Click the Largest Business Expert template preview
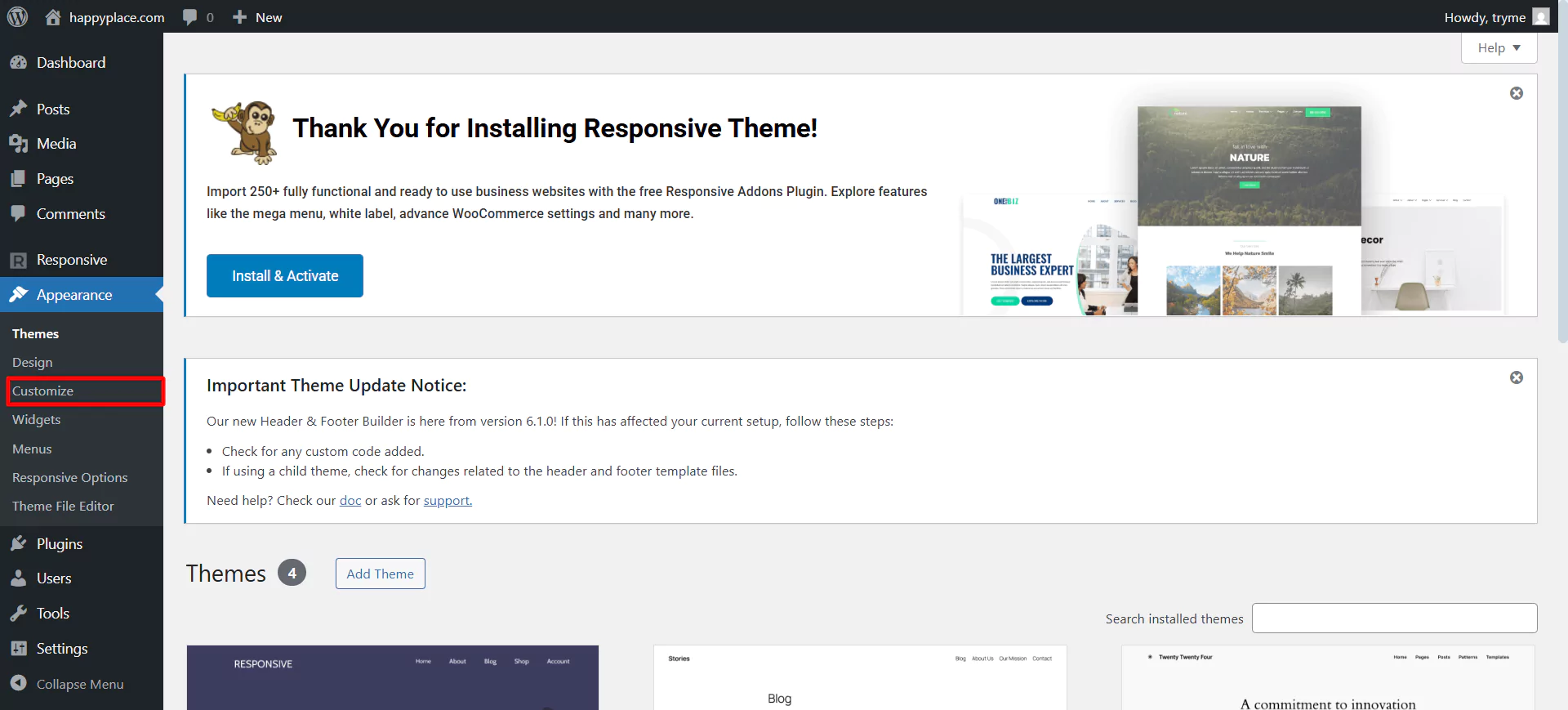Viewport: 1568px width, 710px height. point(1050,255)
